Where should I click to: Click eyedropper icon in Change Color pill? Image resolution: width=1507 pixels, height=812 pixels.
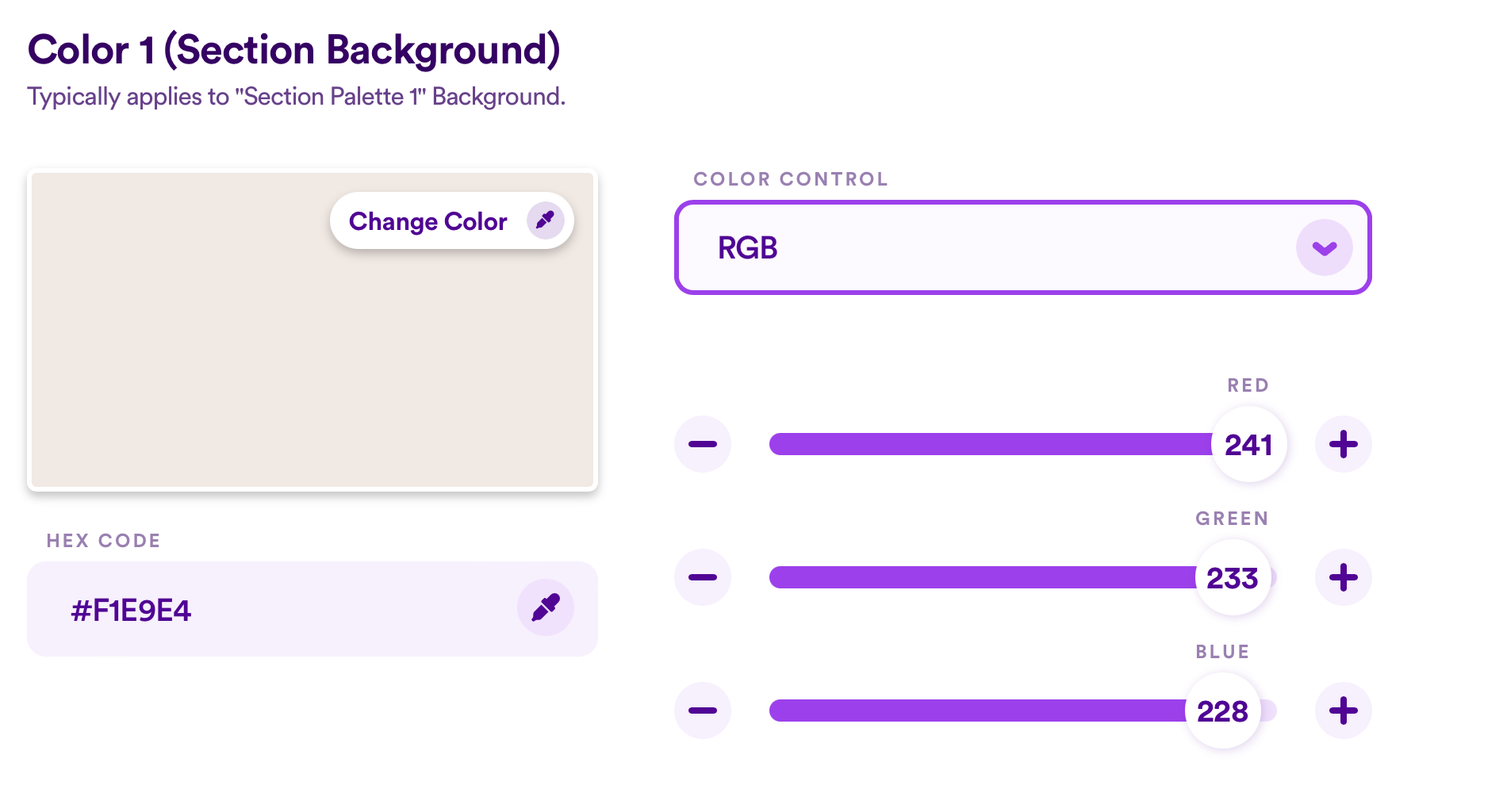(546, 220)
